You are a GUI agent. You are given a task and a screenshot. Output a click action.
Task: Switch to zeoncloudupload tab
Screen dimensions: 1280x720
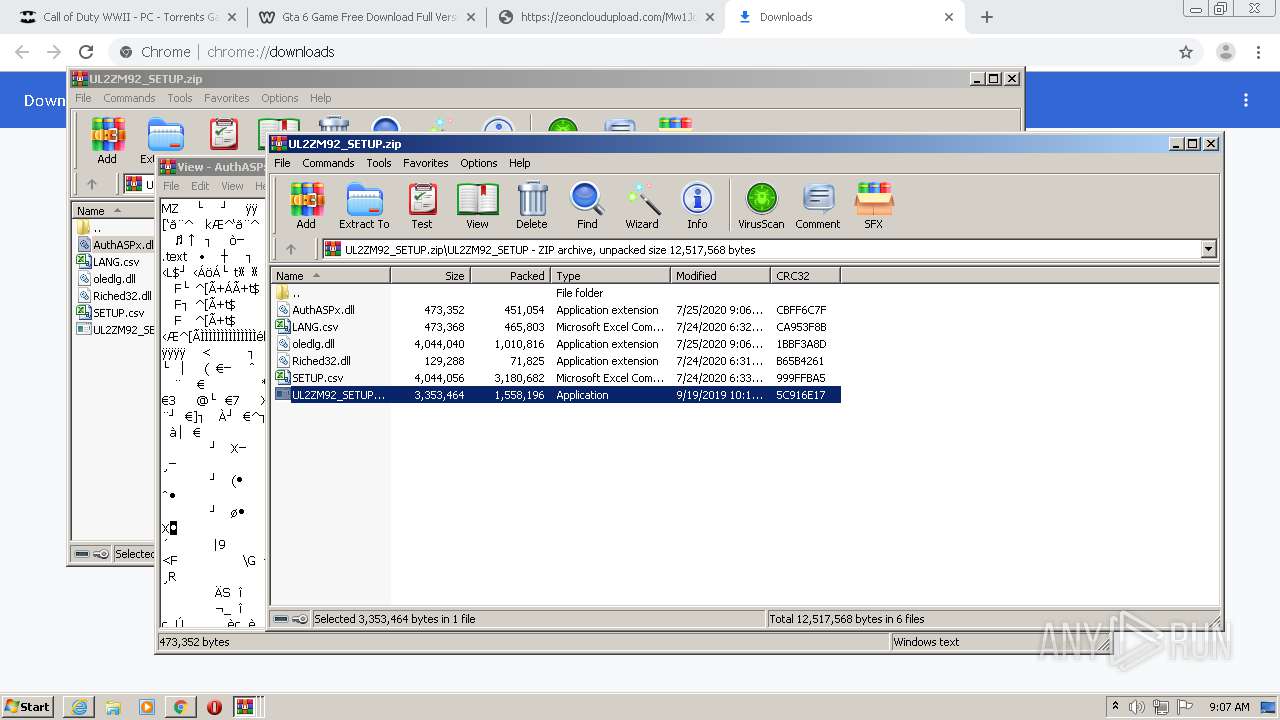point(607,17)
